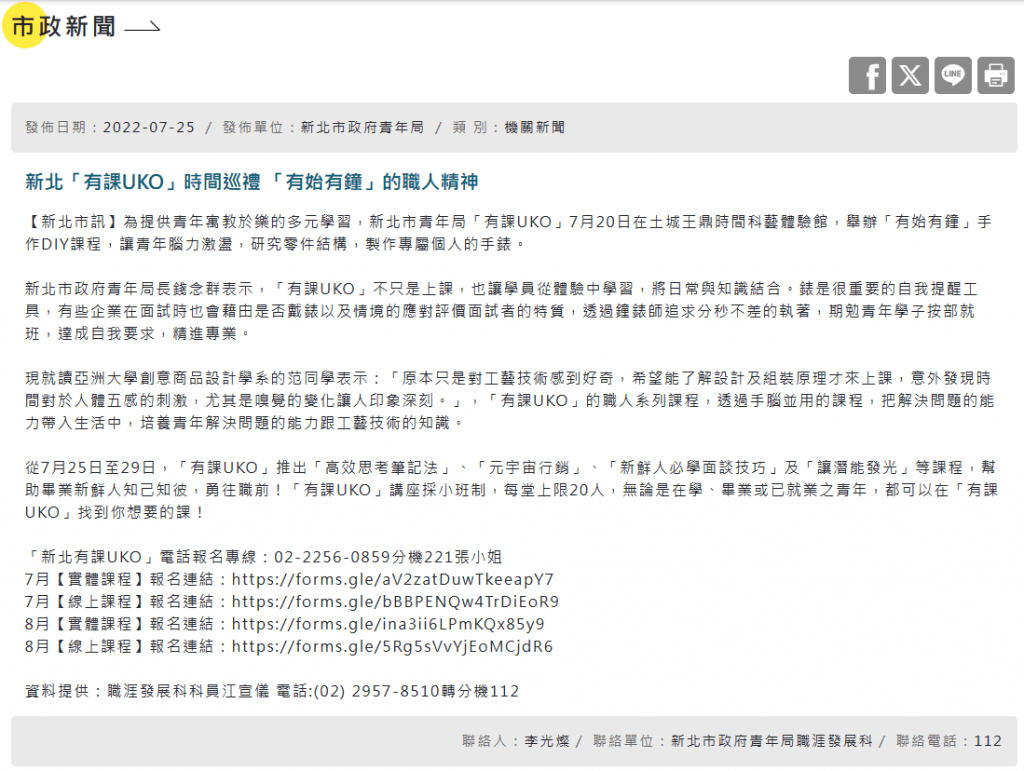Open the 8月實體課程 signup form link
Viewport: 1024px width, 771px height.
click(388, 624)
